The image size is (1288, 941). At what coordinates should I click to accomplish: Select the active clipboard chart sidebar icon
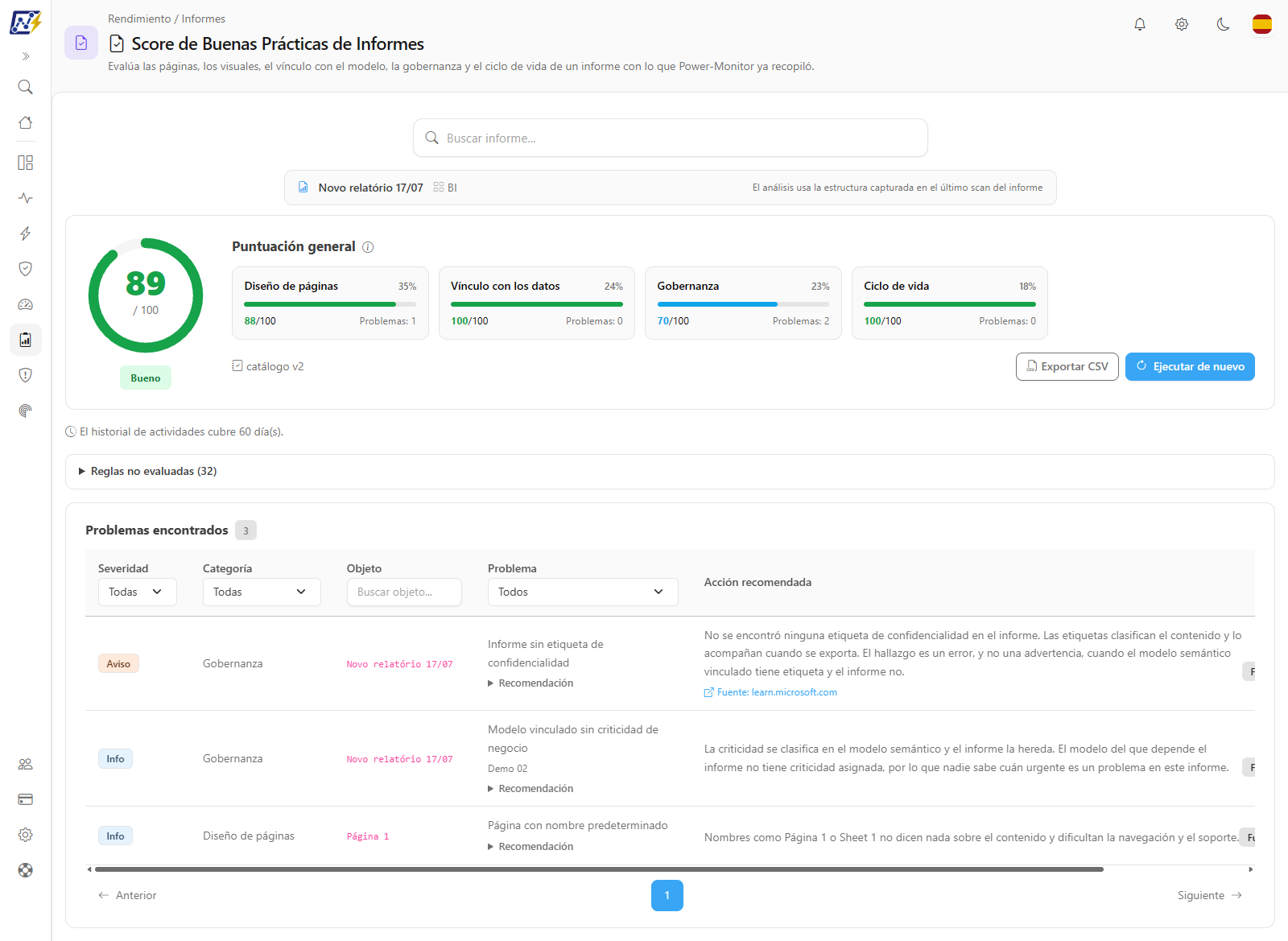pos(26,340)
